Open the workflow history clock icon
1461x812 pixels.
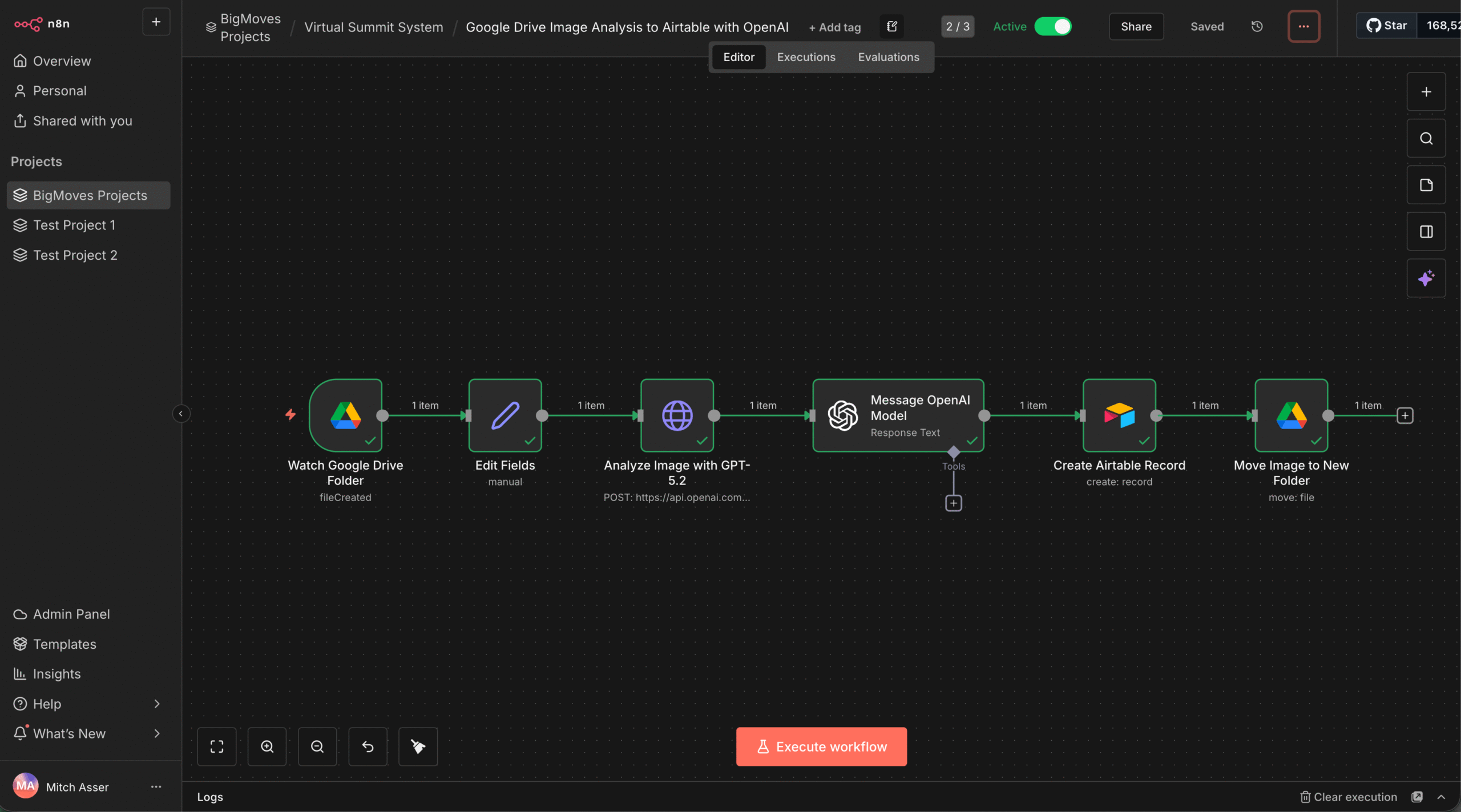pos(1257,27)
